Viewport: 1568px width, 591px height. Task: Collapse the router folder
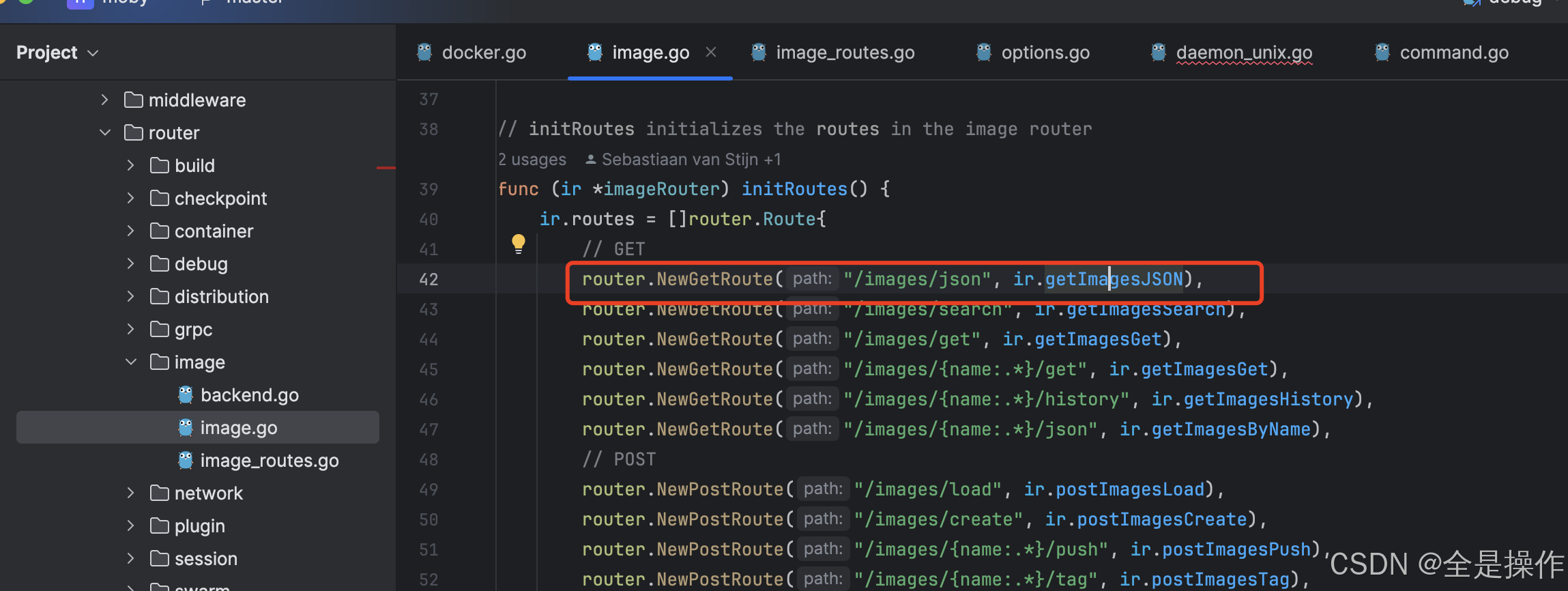(104, 132)
